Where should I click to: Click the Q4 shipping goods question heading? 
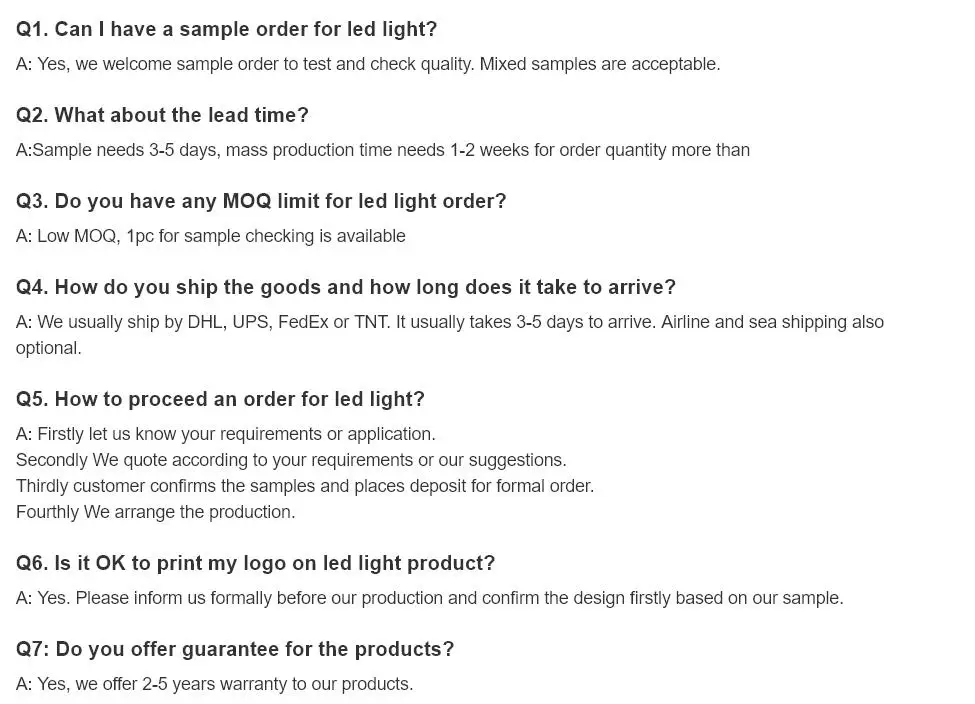pyautogui.click(x=346, y=288)
